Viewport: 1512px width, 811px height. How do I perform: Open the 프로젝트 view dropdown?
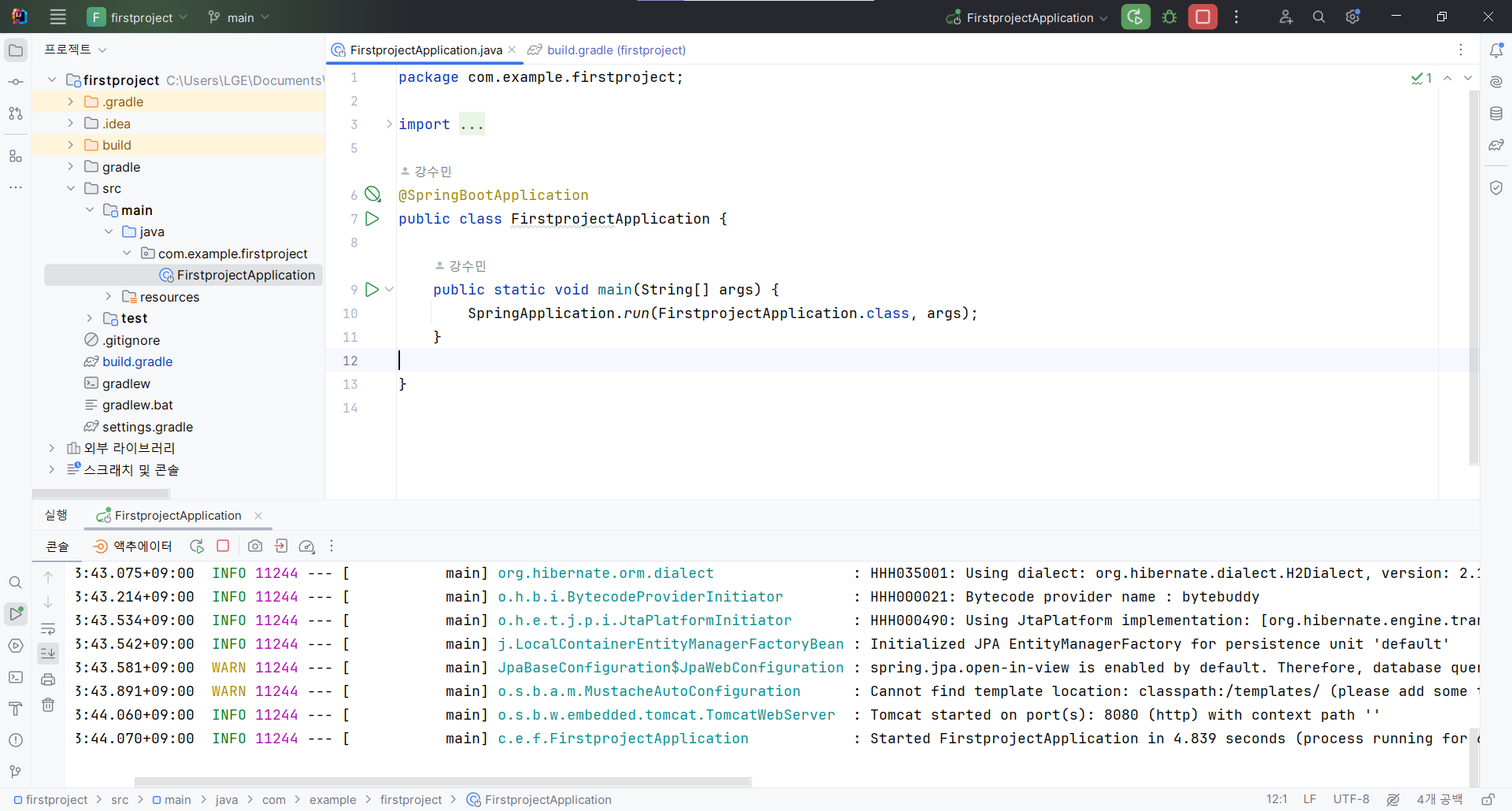[76, 50]
